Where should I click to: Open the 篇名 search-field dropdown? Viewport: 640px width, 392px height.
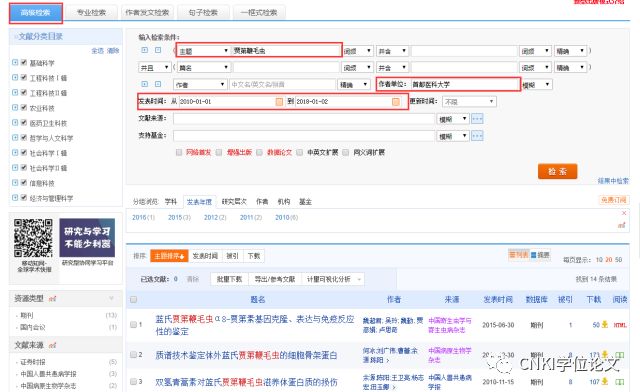pyautogui.click(x=203, y=67)
